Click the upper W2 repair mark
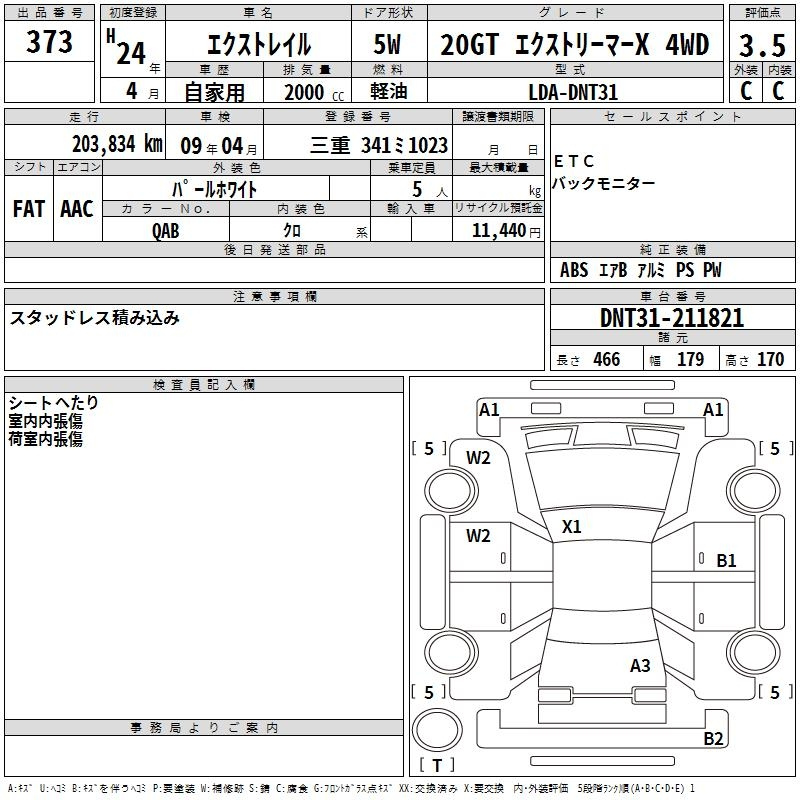The width and height of the screenshot is (800, 800). click(x=479, y=458)
